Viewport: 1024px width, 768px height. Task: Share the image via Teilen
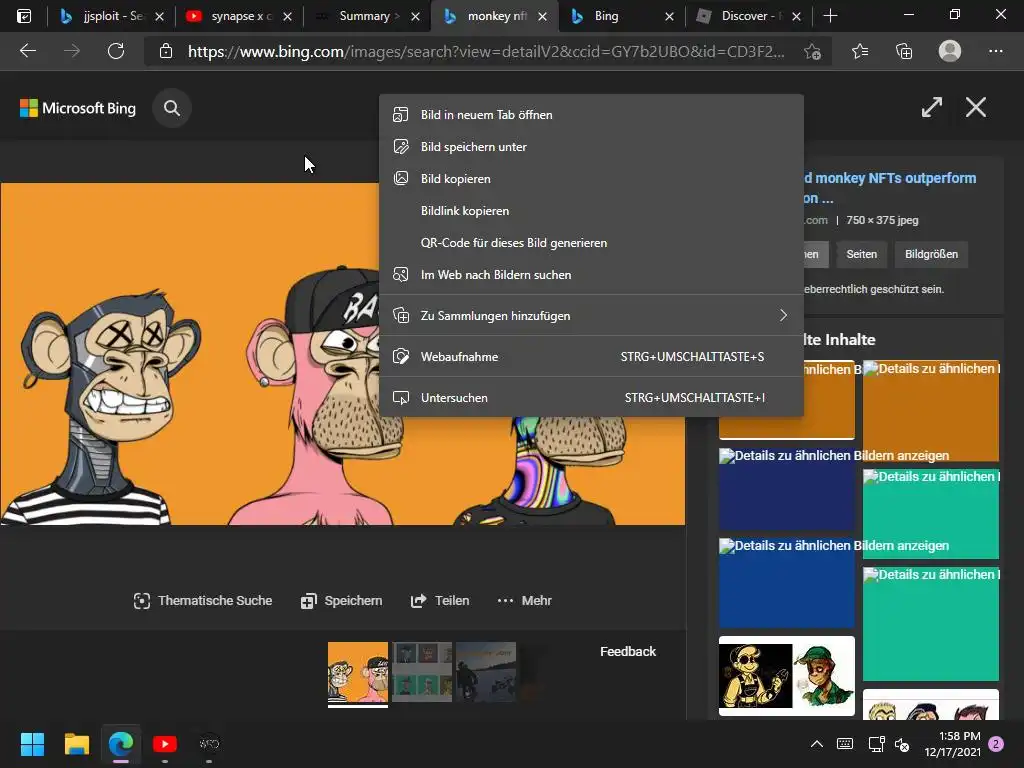pyautogui.click(x=440, y=601)
